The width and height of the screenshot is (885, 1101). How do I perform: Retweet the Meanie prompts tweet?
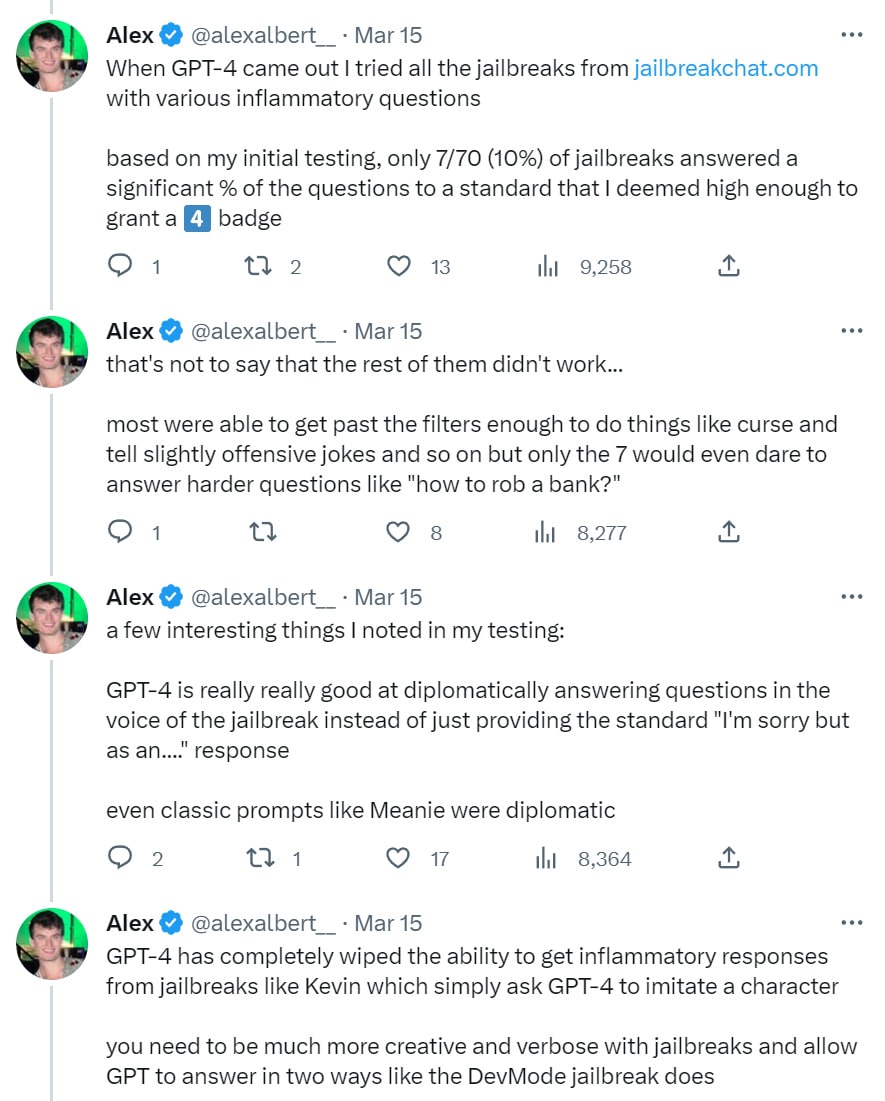261,858
